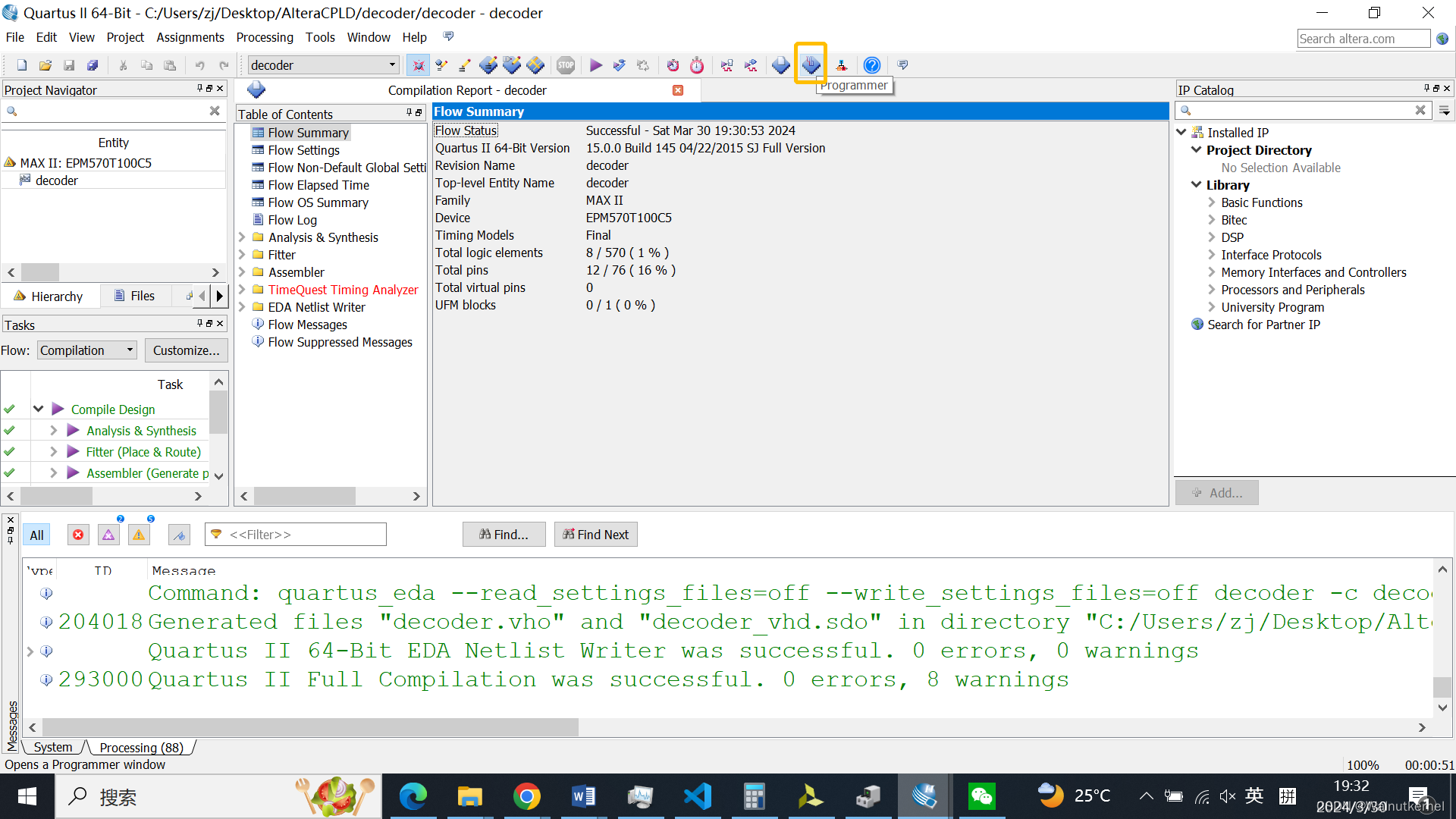Viewport: 1456px width, 819px height.
Task: Open the Chip Planner toolbar icon
Action: click(535, 65)
